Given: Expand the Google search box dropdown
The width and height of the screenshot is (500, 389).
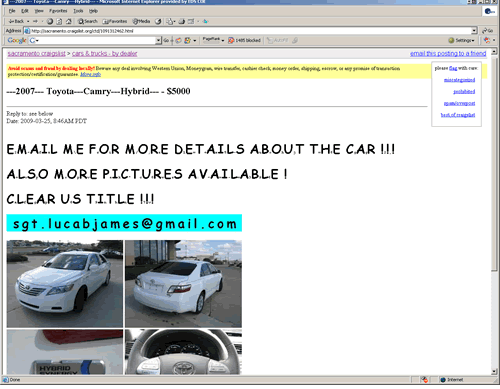Looking at the screenshot, I should [x=158, y=40].
